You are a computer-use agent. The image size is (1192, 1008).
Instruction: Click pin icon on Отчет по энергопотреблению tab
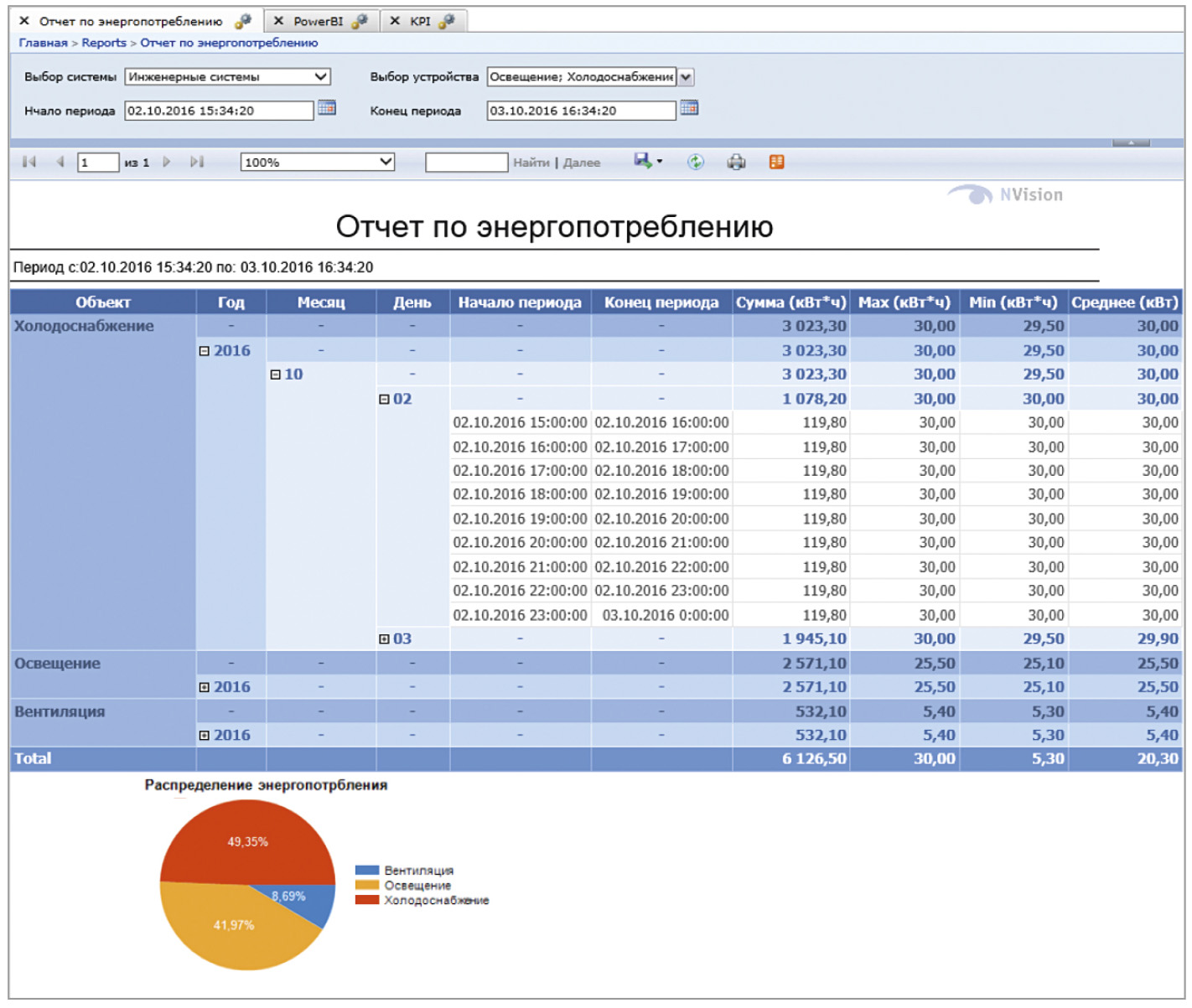click(243, 21)
